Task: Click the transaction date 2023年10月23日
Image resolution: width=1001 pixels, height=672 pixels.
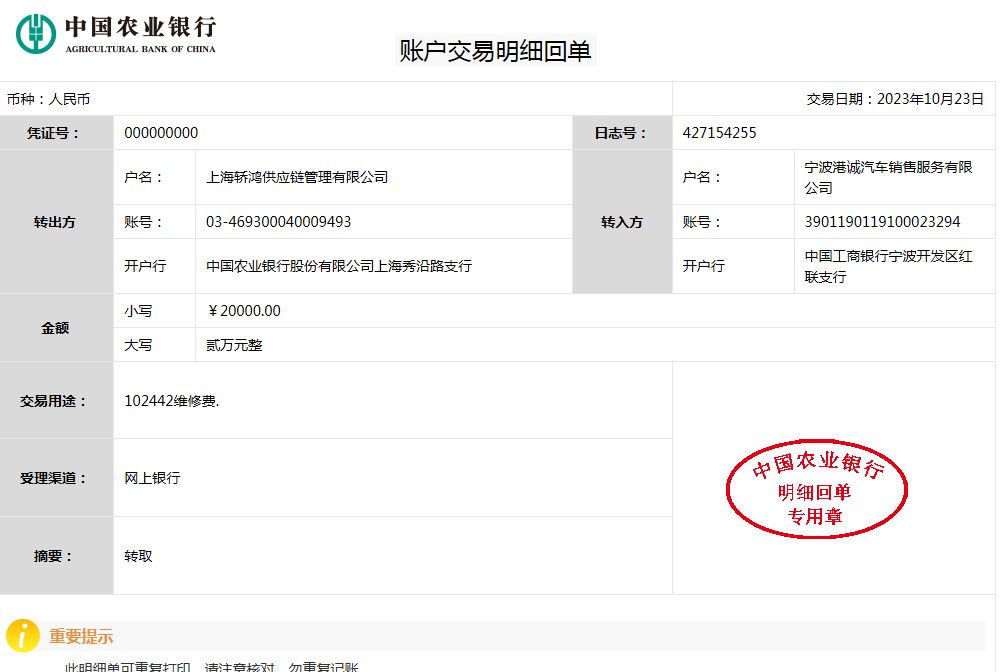Action: pos(930,99)
